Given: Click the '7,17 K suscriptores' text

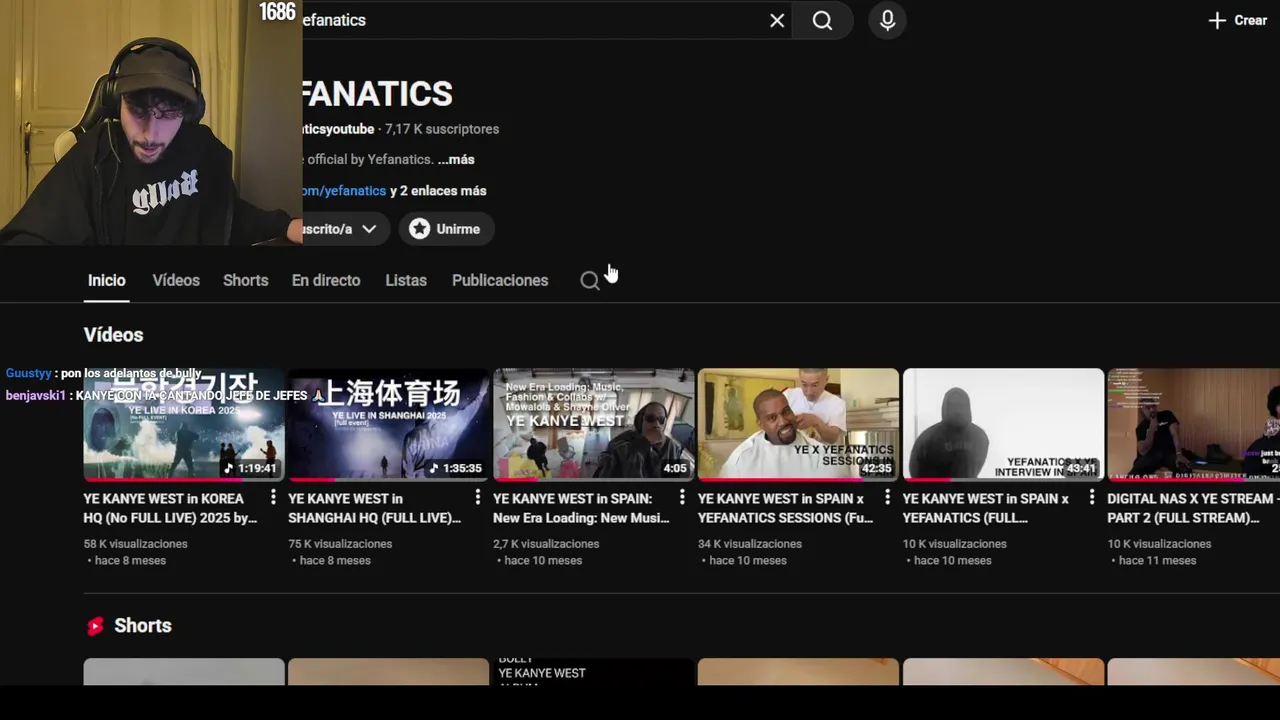Looking at the screenshot, I should [442, 129].
